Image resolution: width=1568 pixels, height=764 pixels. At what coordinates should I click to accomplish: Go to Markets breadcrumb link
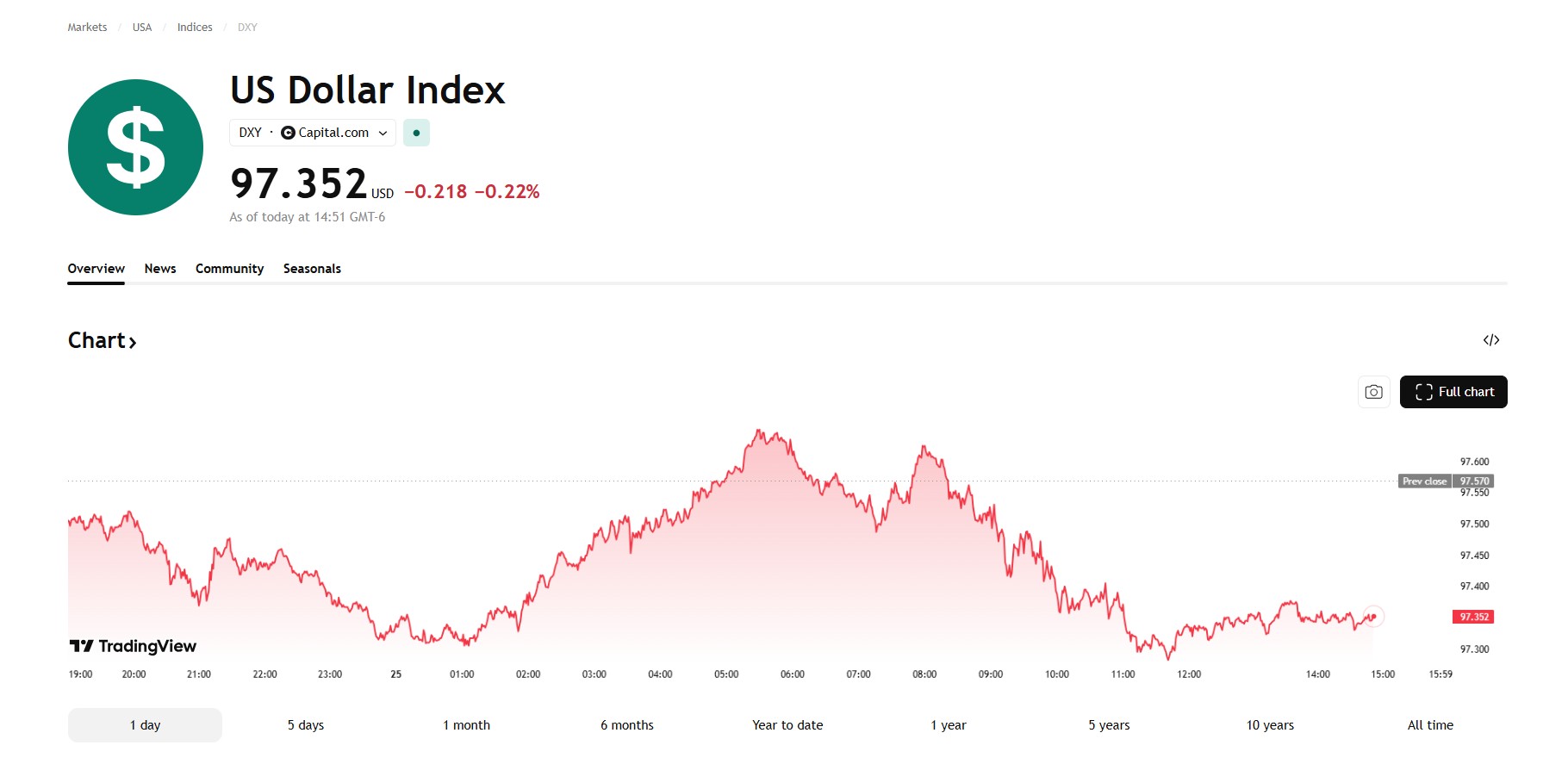[x=87, y=28]
